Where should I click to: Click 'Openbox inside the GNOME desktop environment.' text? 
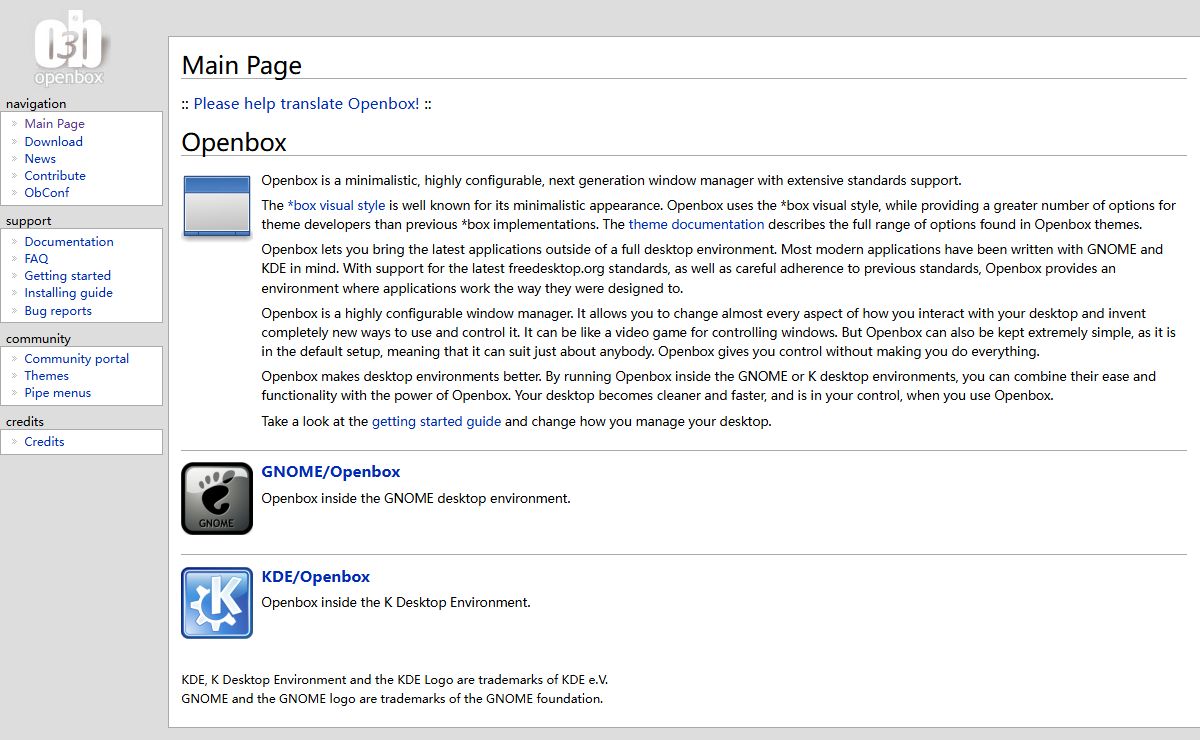tap(416, 498)
